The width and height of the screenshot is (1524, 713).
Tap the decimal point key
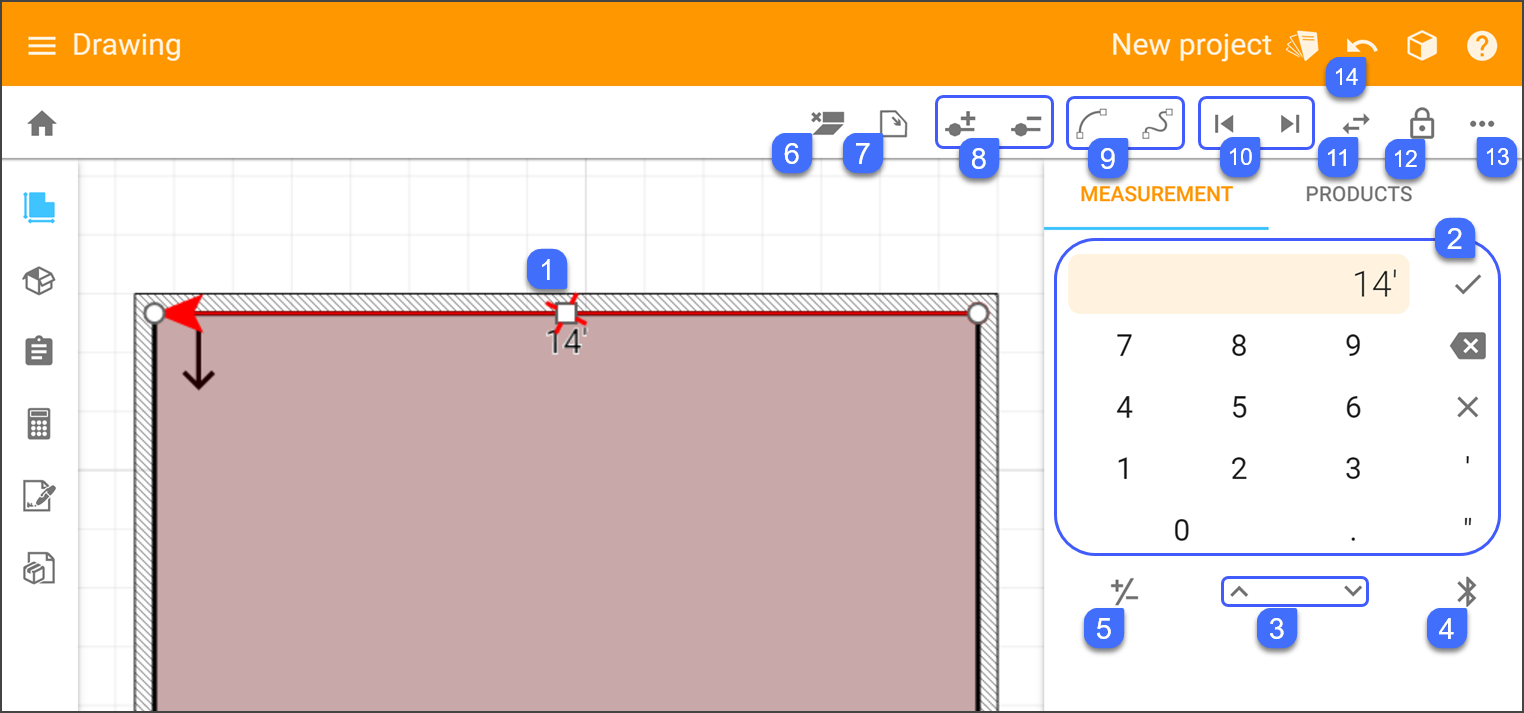1353,537
